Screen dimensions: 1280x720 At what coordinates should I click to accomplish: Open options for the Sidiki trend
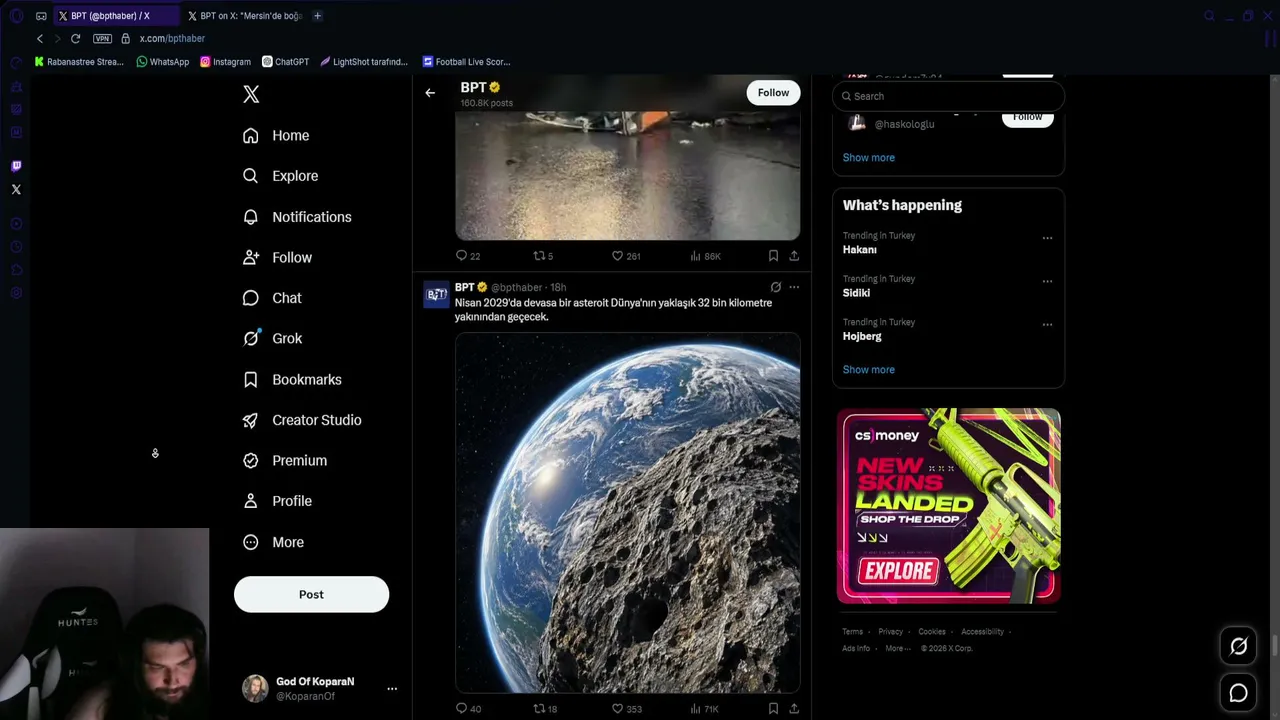(x=1047, y=281)
